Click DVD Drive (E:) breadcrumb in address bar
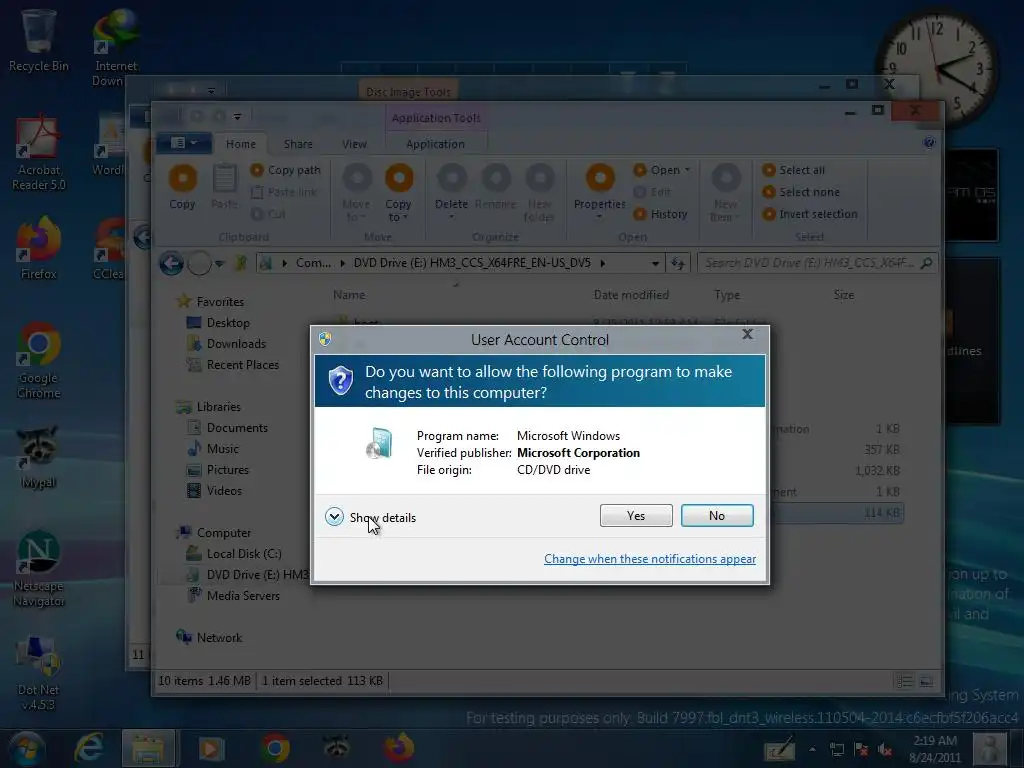This screenshot has width=1024, height=768. [x=472, y=263]
